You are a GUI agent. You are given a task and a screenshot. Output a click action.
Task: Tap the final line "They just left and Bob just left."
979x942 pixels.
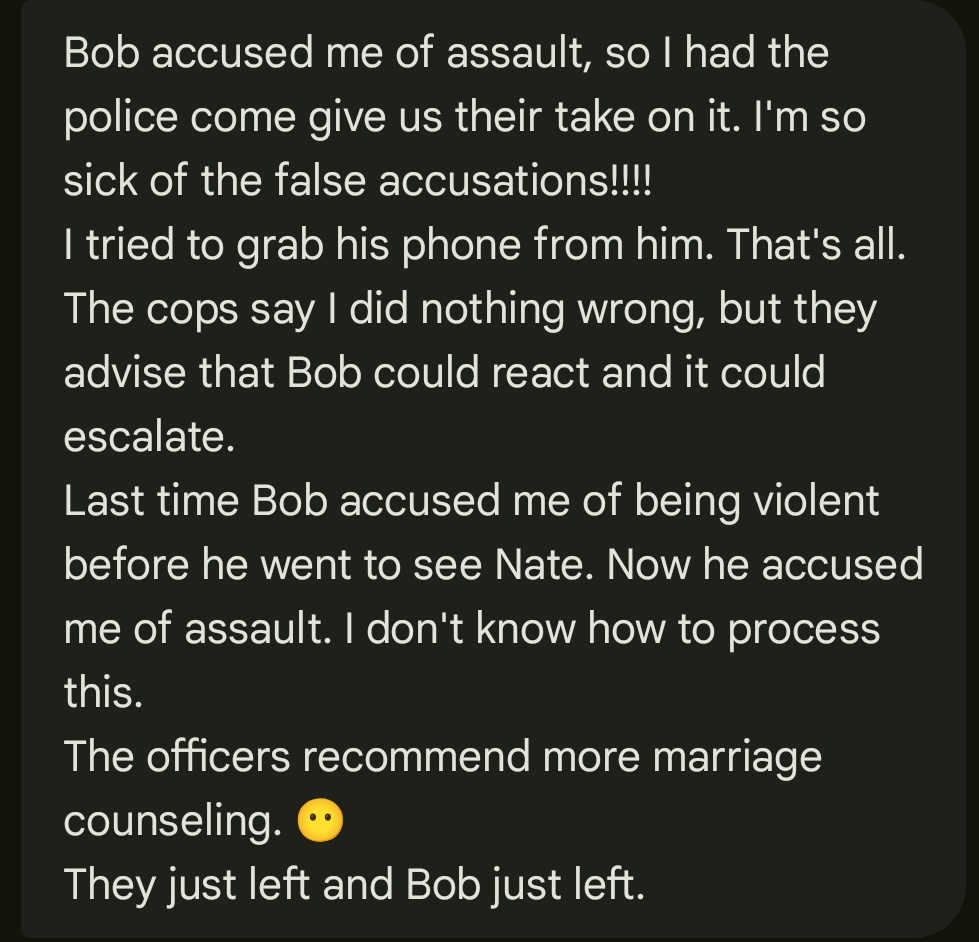click(354, 886)
